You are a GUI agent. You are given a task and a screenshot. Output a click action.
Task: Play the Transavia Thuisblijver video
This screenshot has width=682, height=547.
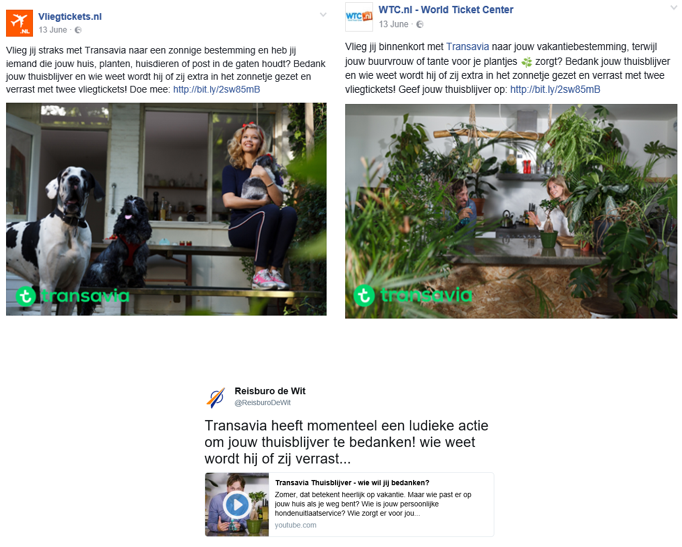click(237, 505)
